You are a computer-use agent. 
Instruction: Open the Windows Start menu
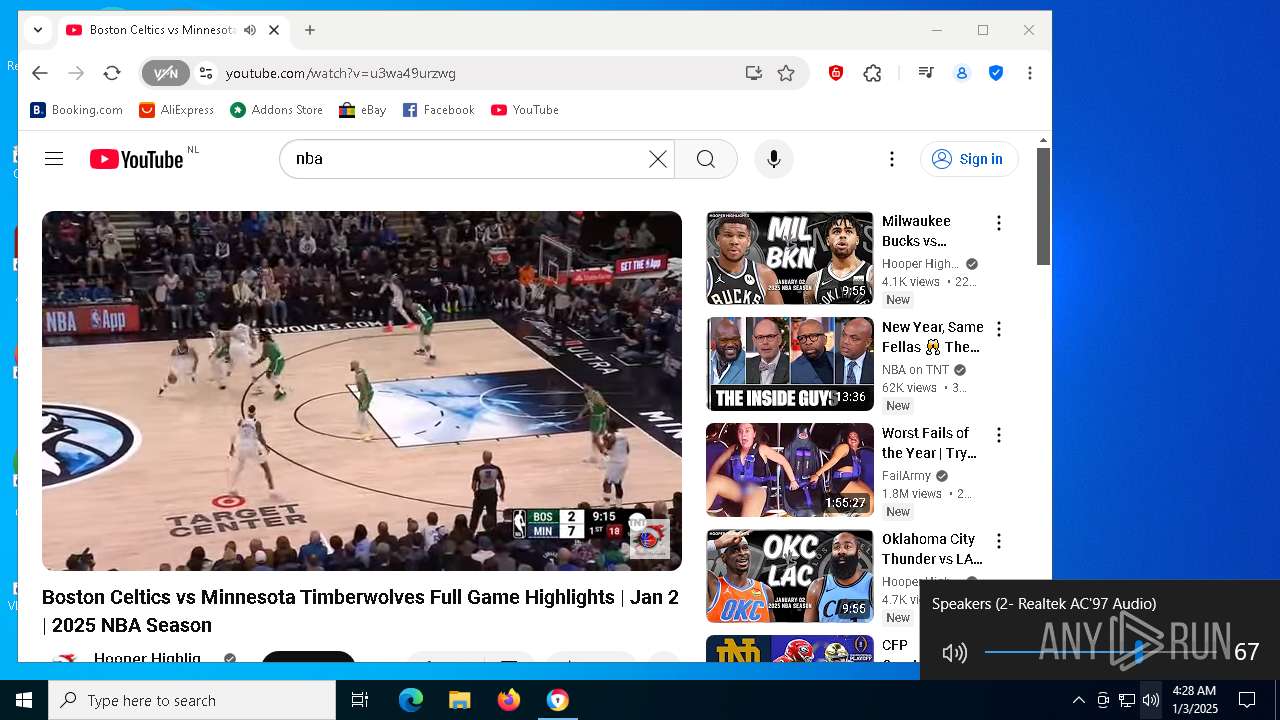click(x=24, y=700)
